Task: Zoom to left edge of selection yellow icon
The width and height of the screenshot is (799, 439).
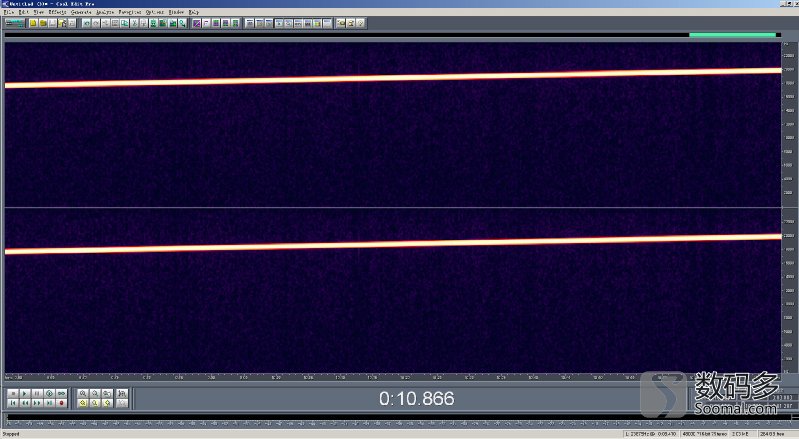Action: pyautogui.click(x=83, y=403)
